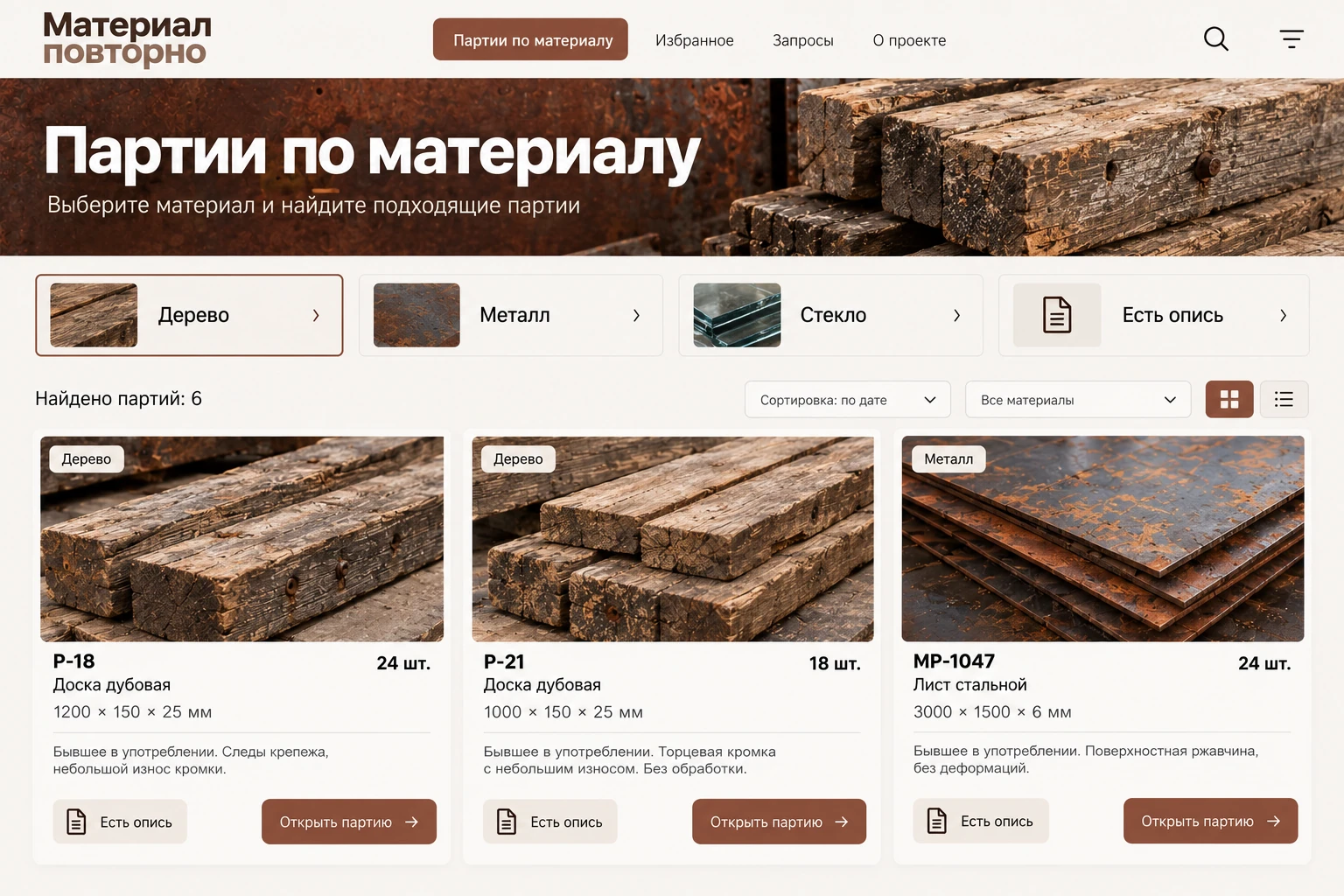
Task: Expand the Дерево category chevron
Action: 316,315
